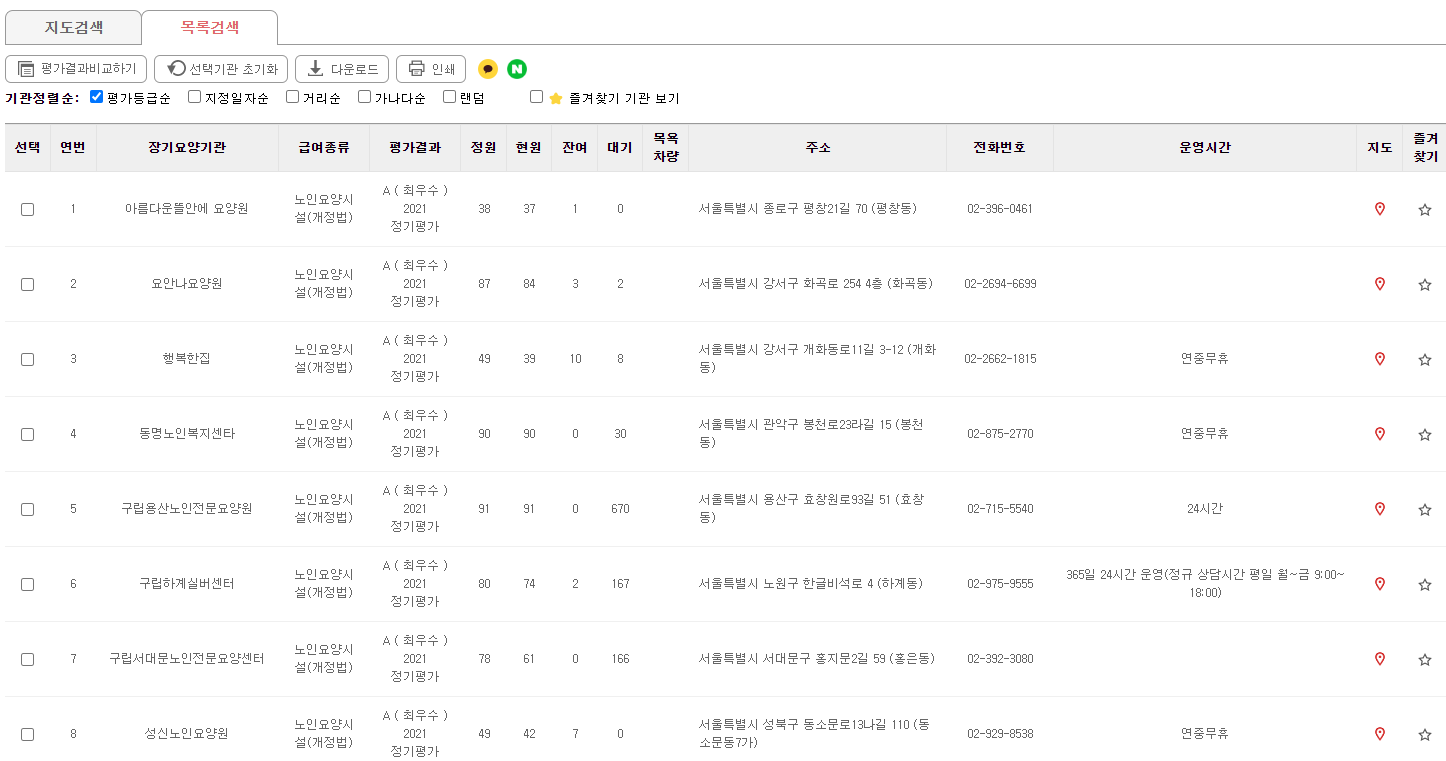Select row checkbox for 동명노인복지센타

27,435
